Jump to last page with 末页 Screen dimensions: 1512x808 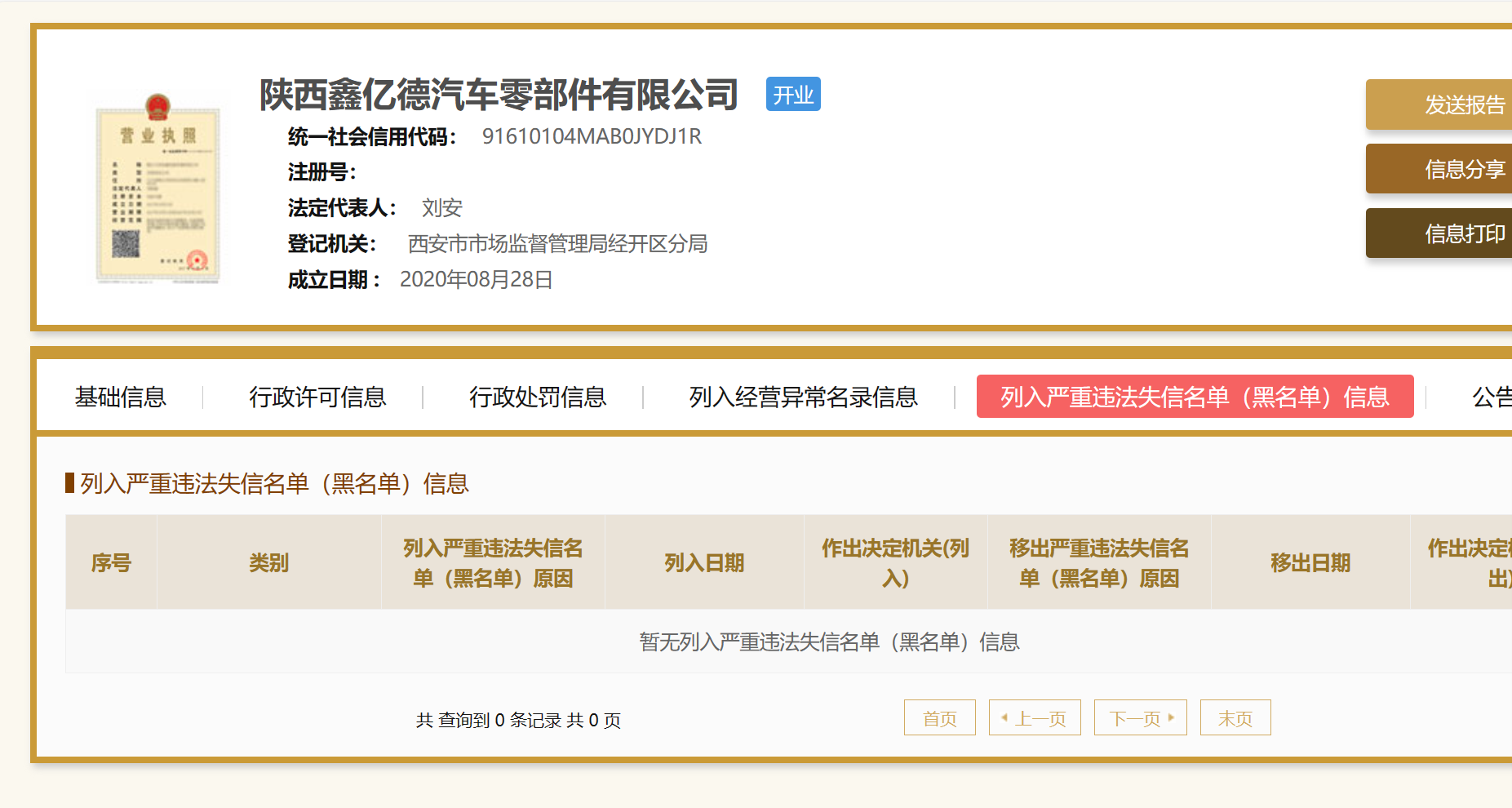coord(1235,718)
